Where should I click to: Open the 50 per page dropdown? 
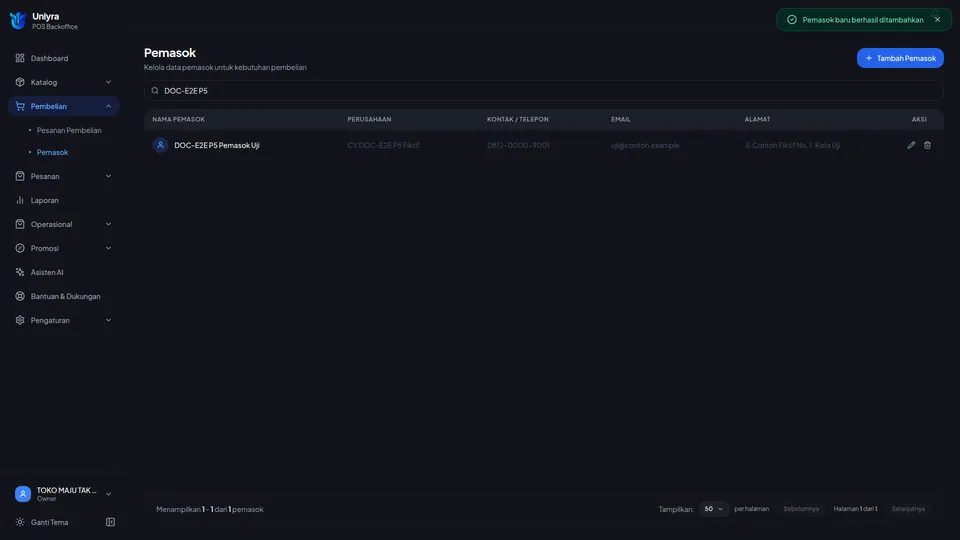pyautogui.click(x=713, y=509)
